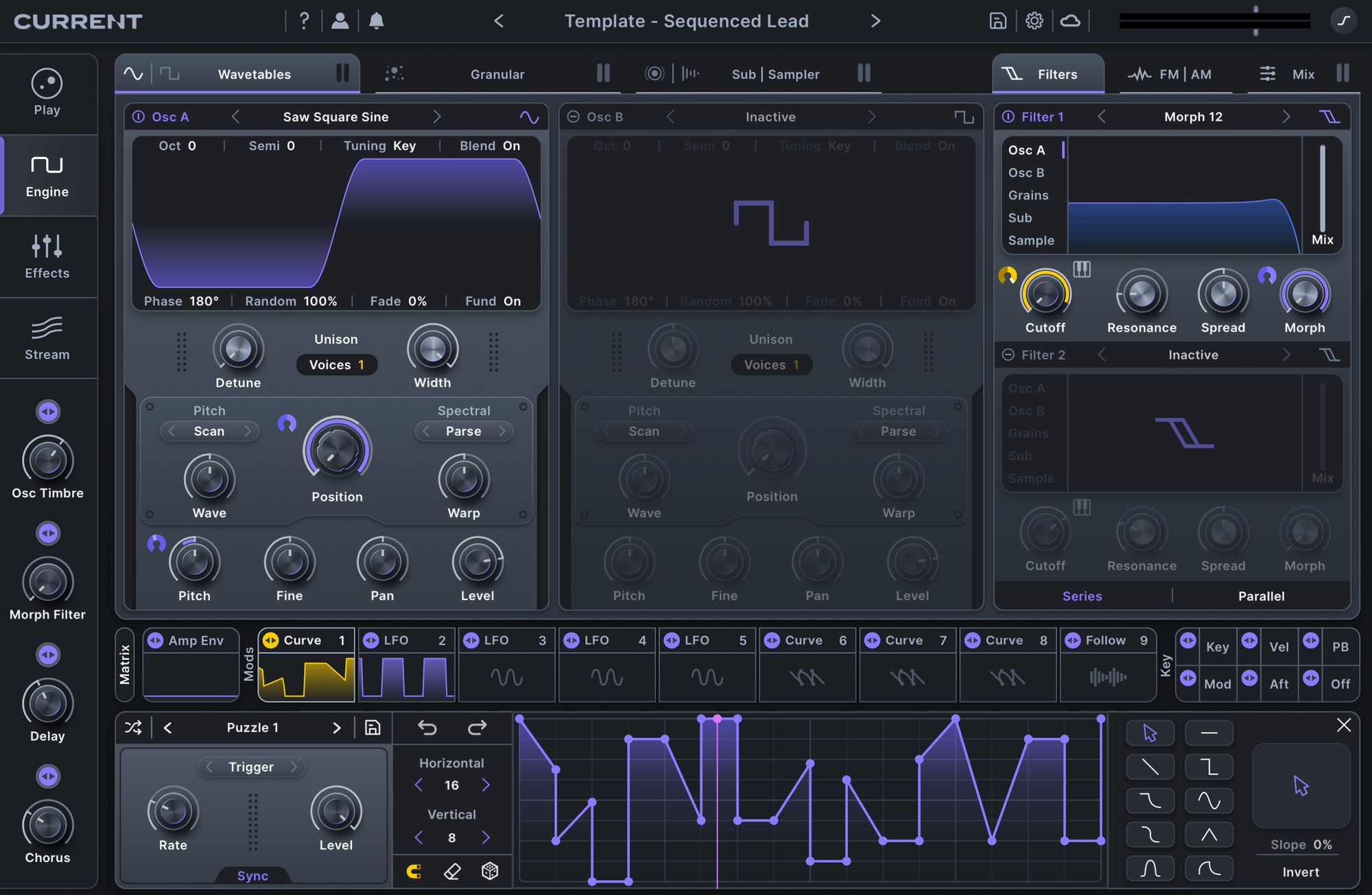Screen dimensions: 1372x895
Task: Click the Invert button
Action: [1301, 872]
